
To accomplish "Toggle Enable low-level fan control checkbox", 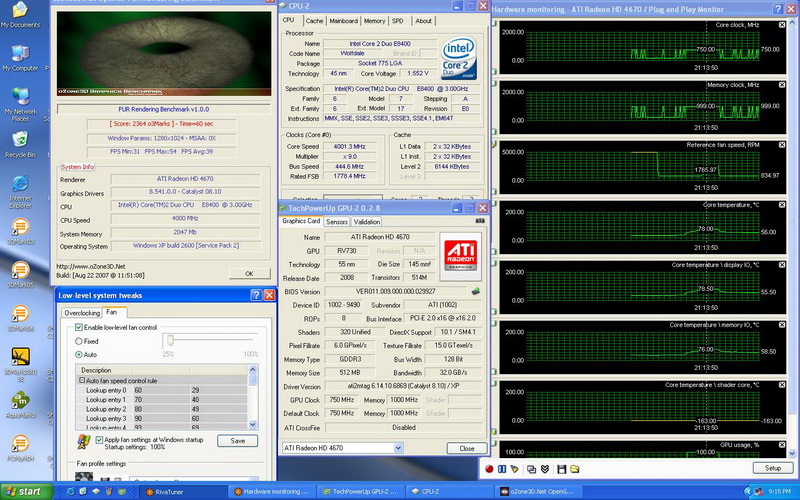I will pyautogui.click(x=79, y=327).
